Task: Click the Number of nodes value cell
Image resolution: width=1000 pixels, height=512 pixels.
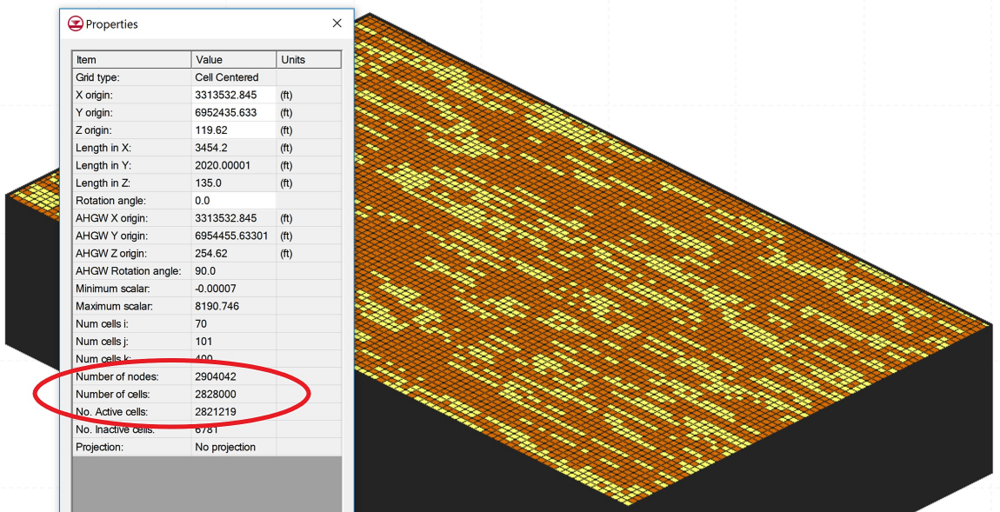Action: click(233, 377)
